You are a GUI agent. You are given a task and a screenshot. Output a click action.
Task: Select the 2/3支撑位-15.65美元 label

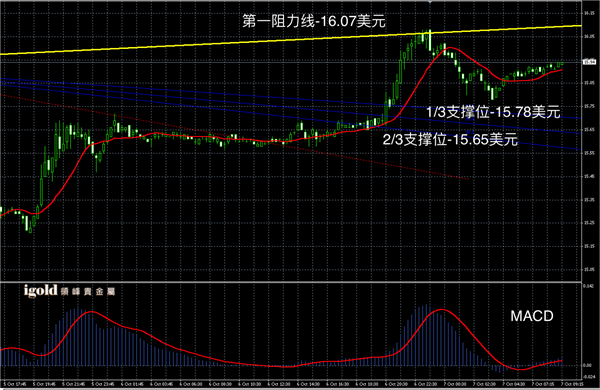tap(450, 139)
